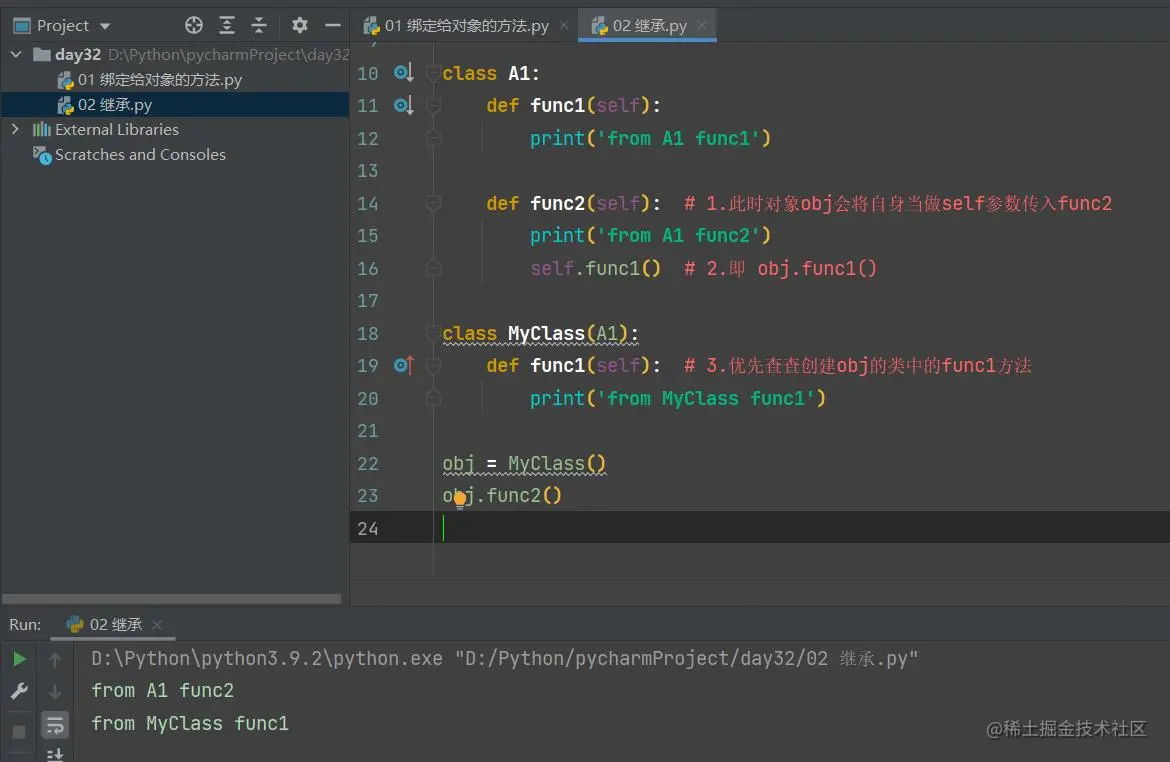Click the horizontal scrollbar of Project panel
The height and width of the screenshot is (762, 1170).
coord(172,599)
